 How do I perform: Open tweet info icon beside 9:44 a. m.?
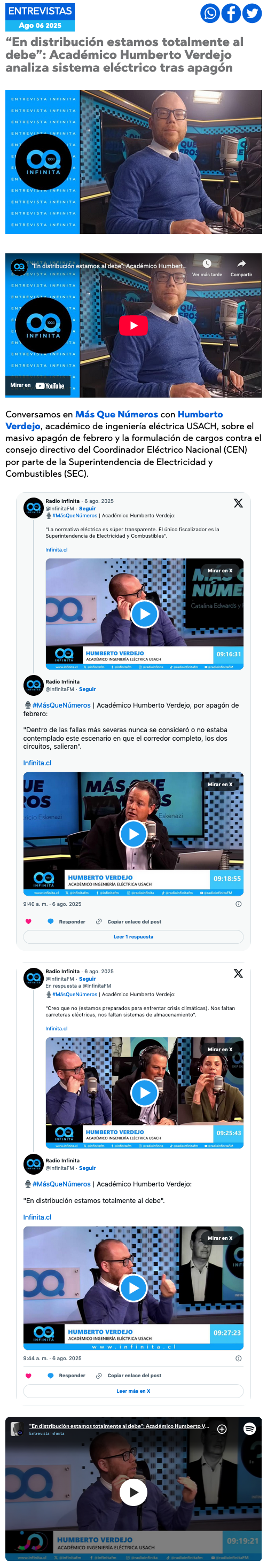click(x=238, y=1359)
